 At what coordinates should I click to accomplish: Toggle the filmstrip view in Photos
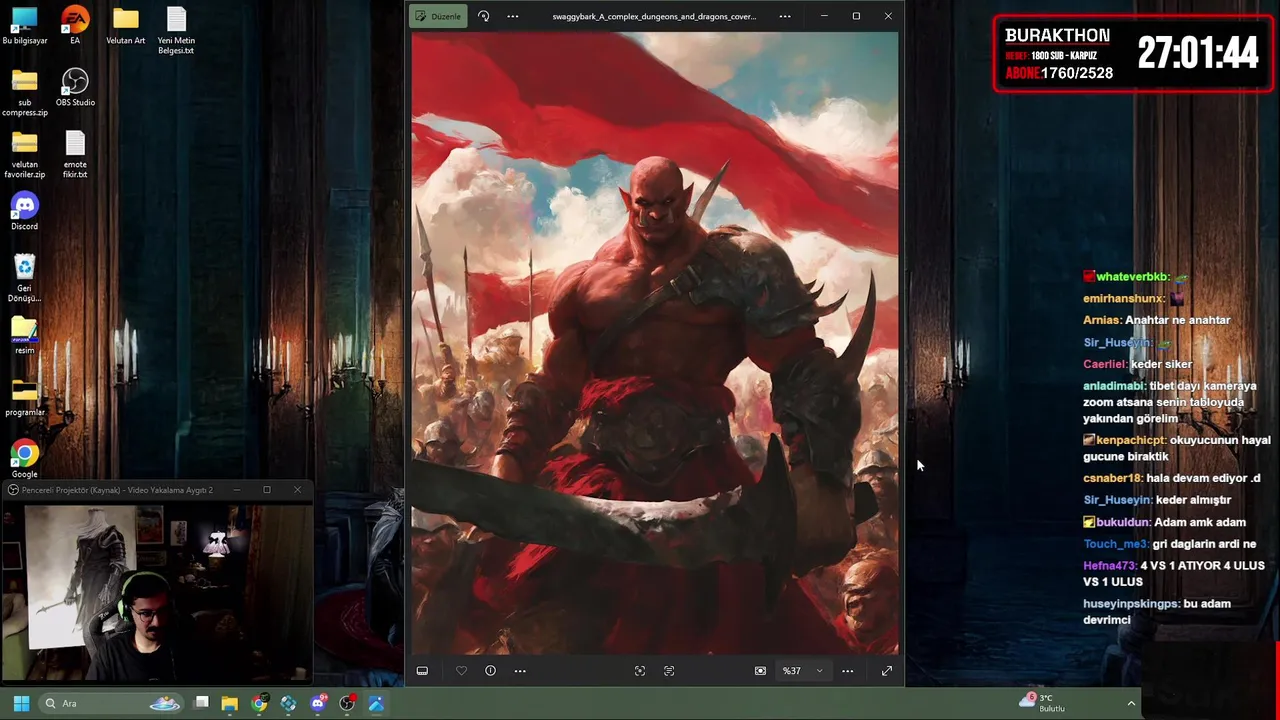coord(422,671)
